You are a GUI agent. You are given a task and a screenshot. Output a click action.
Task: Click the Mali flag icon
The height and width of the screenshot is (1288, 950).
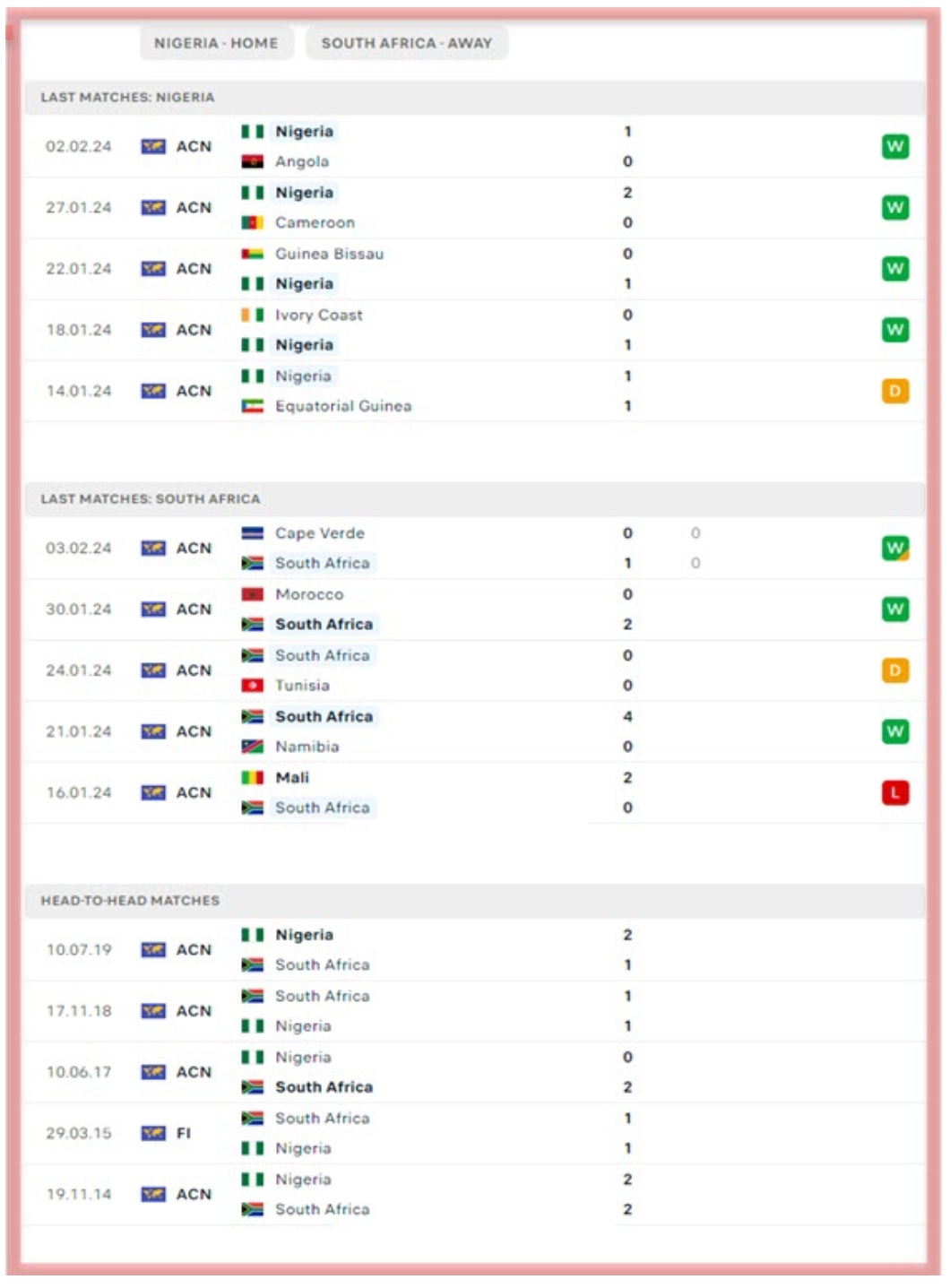[252, 777]
